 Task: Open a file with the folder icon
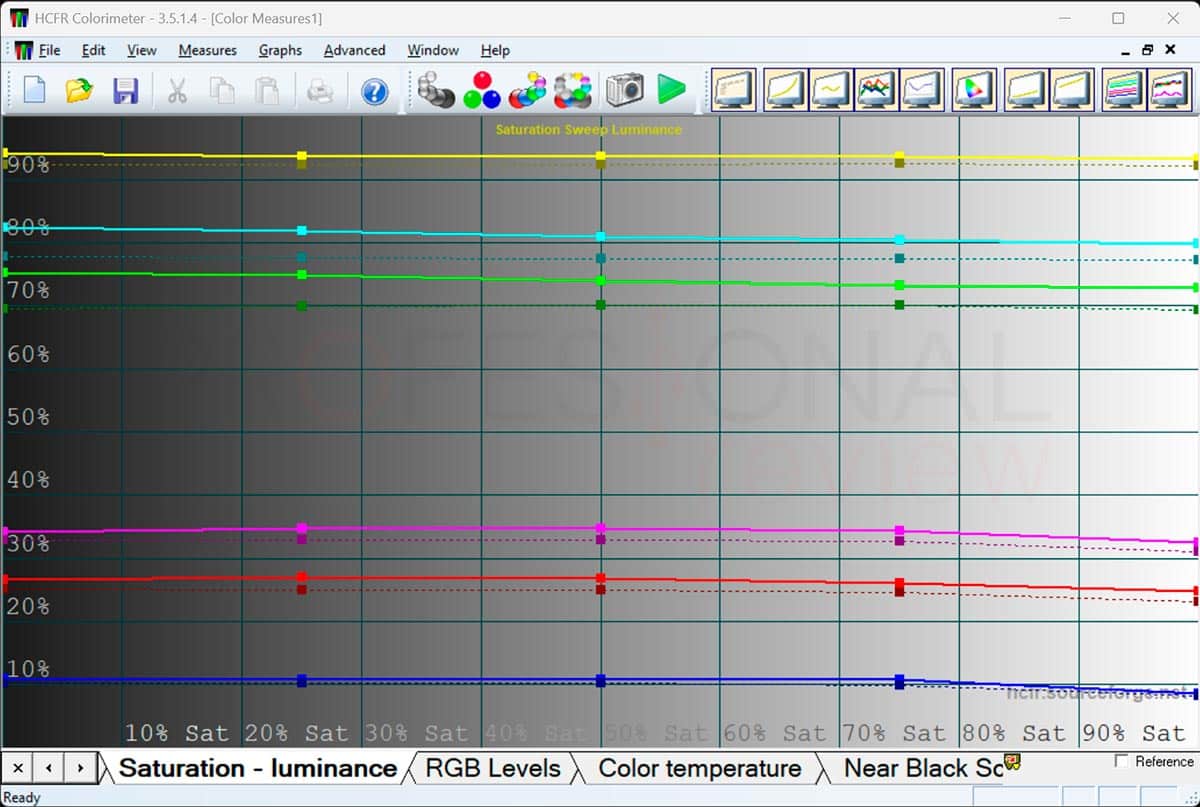pos(80,91)
